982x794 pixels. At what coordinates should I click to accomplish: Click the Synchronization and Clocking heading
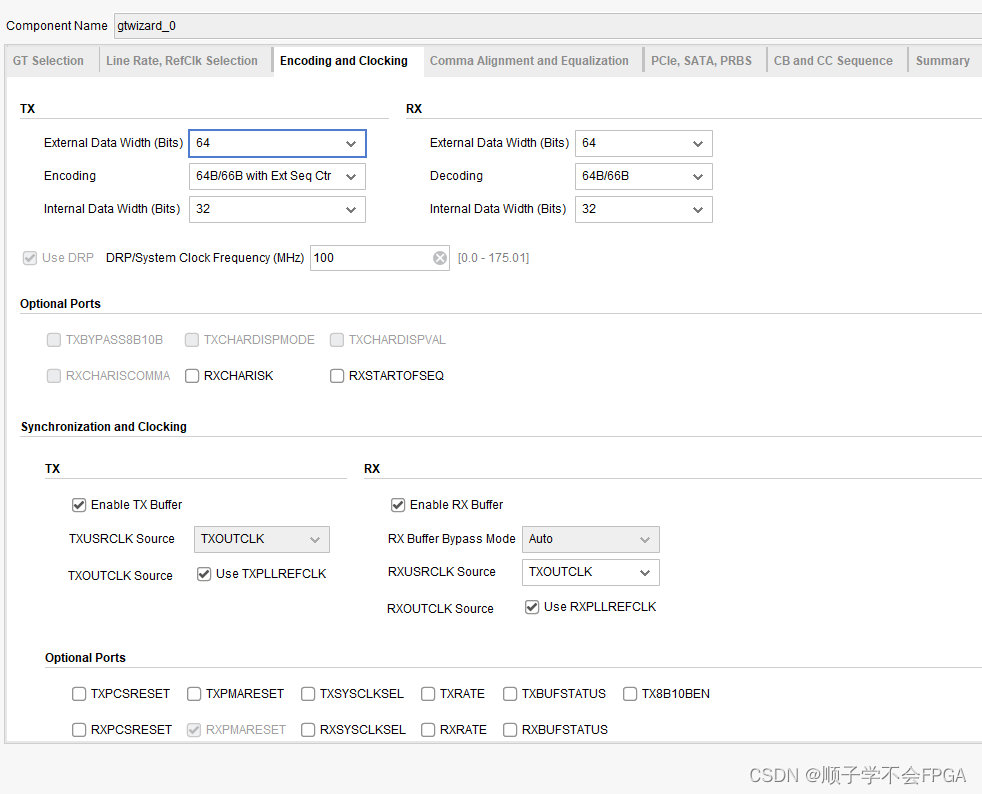pos(104,427)
